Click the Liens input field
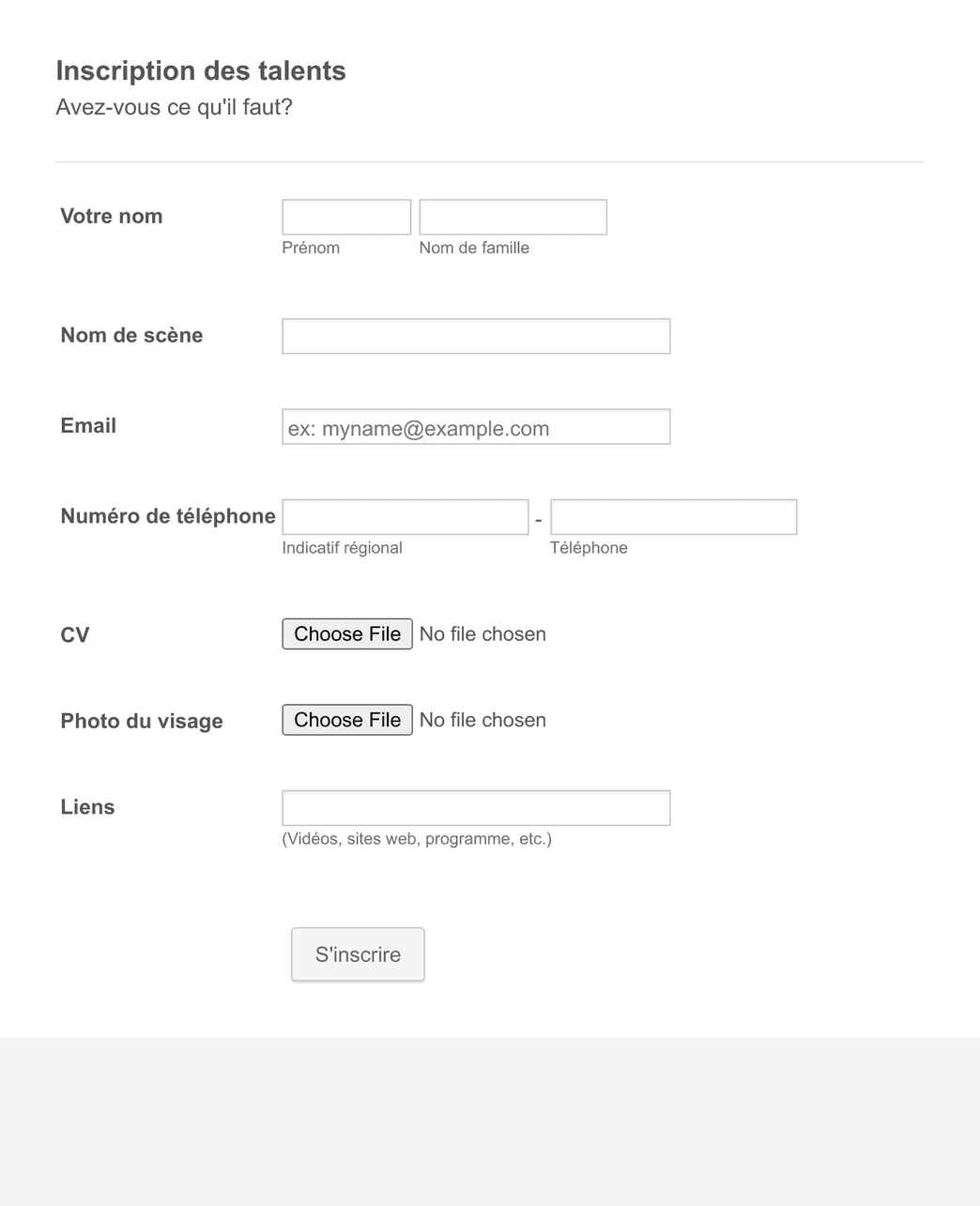This screenshot has width=980, height=1206. pos(475,807)
